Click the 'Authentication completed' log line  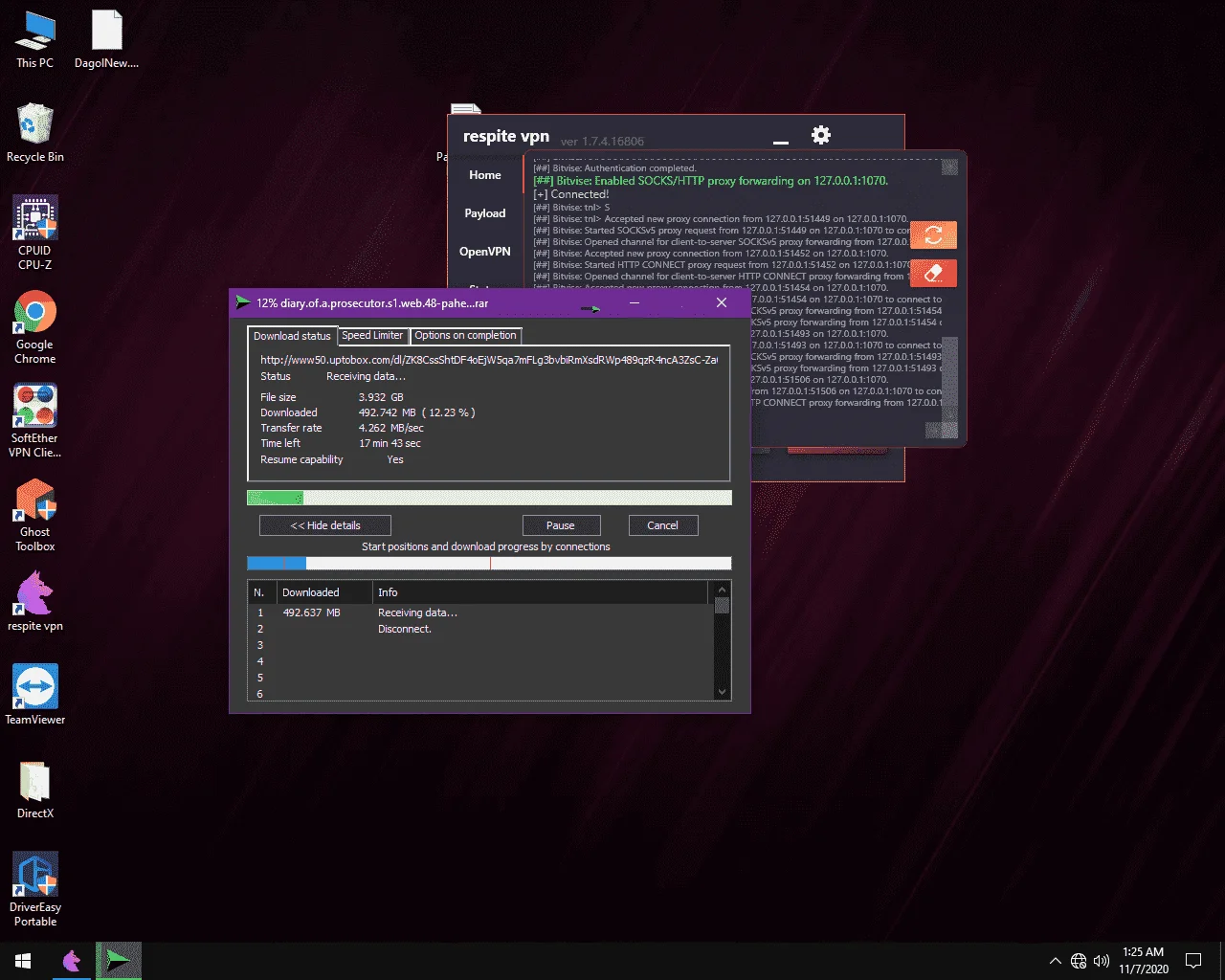(614, 168)
